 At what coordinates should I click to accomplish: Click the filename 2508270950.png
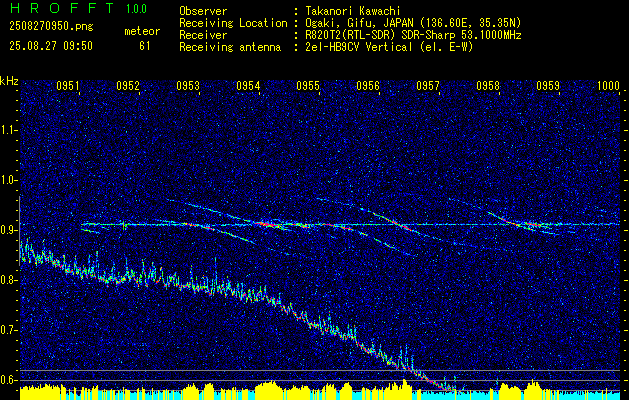51,26
